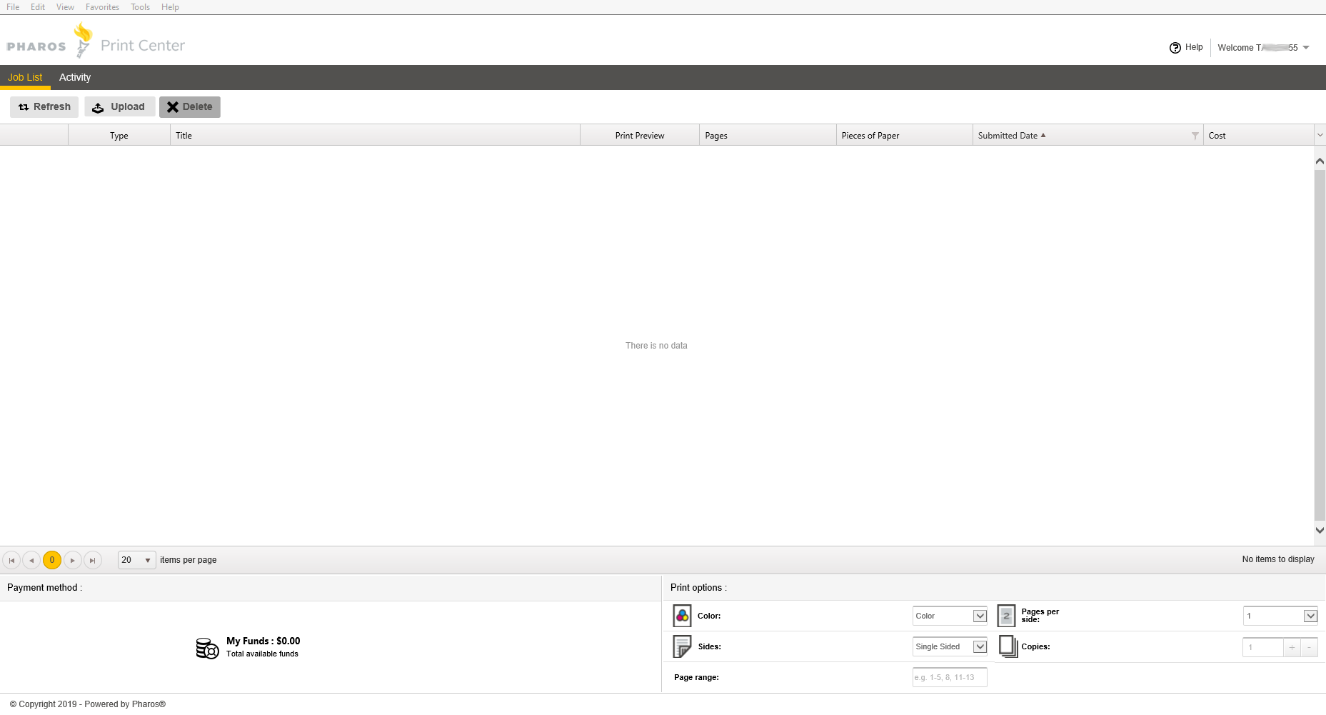Go to last page pager icon
This screenshot has width=1326, height=715.
click(x=93, y=560)
